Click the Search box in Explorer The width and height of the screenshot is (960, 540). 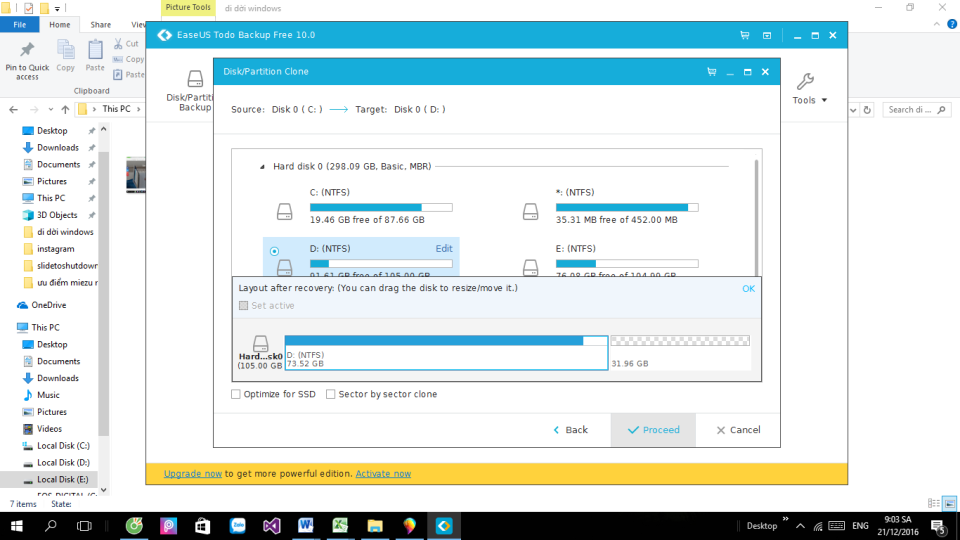(x=915, y=110)
